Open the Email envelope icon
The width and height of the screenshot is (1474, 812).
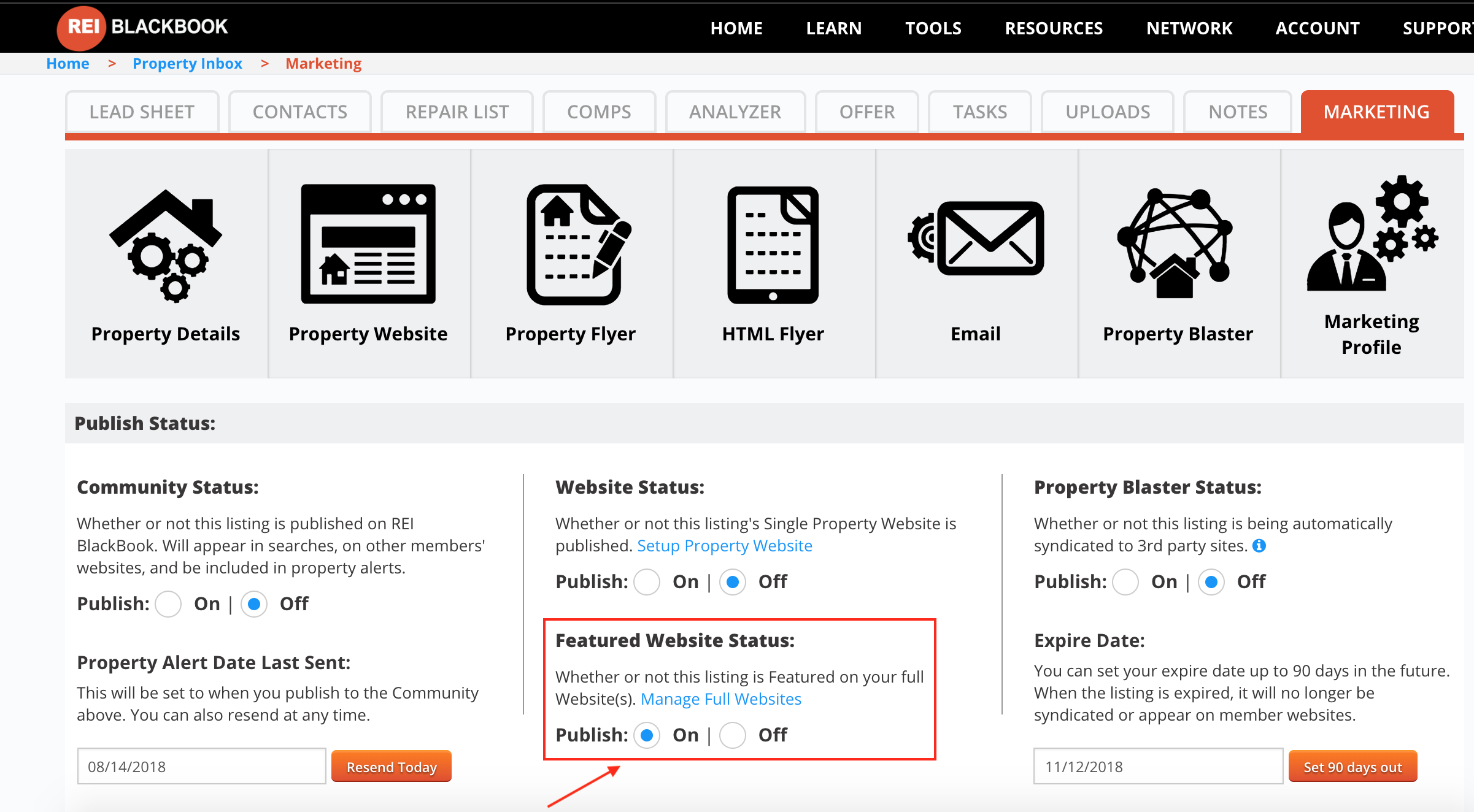[x=976, y=238]
